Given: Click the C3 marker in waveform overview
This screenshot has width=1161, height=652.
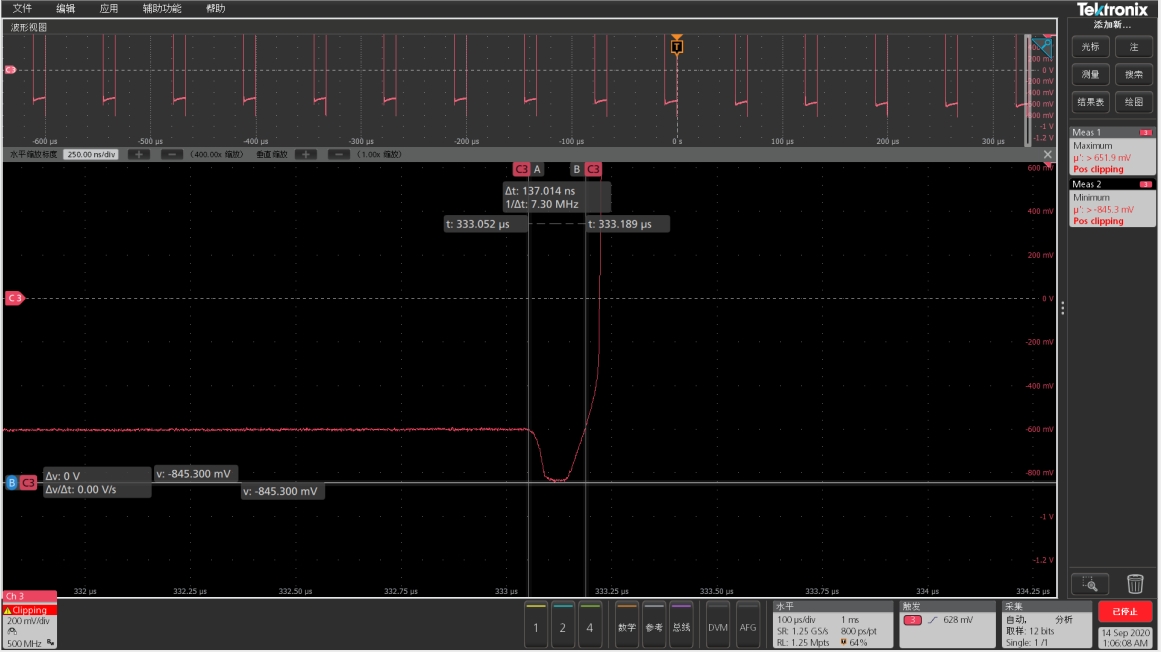Looking at the screenshot, I should coord(10,70).
